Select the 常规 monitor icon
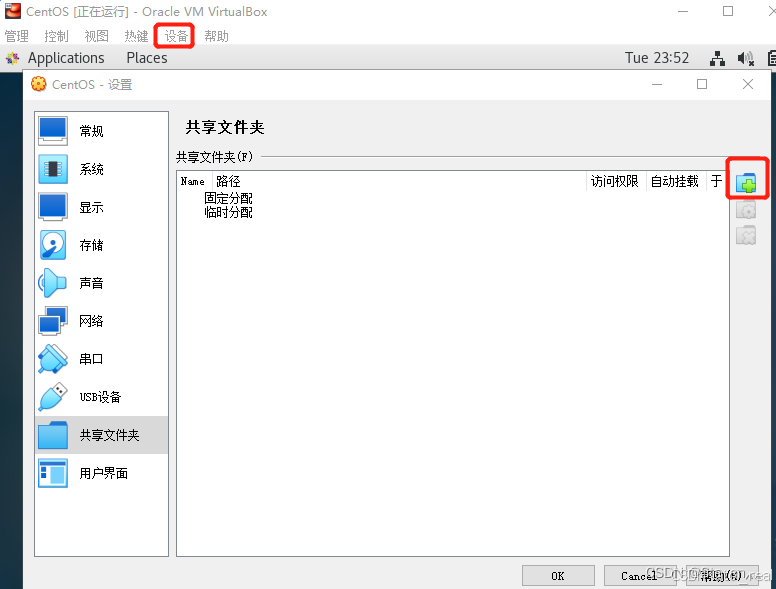Viewport: 776px width, 589px height. tap(53, 131)
